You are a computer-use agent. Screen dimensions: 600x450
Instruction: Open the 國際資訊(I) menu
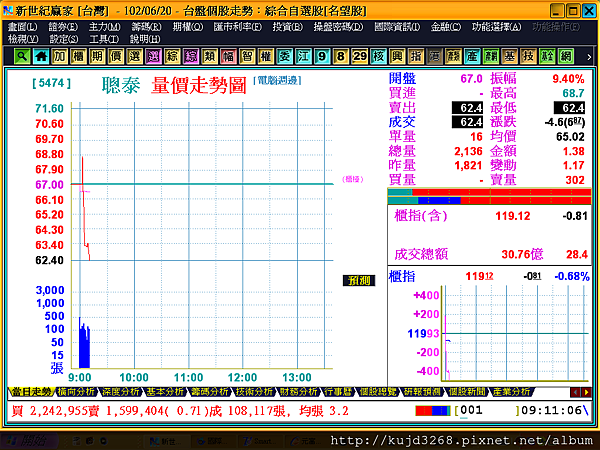(397, 27)
